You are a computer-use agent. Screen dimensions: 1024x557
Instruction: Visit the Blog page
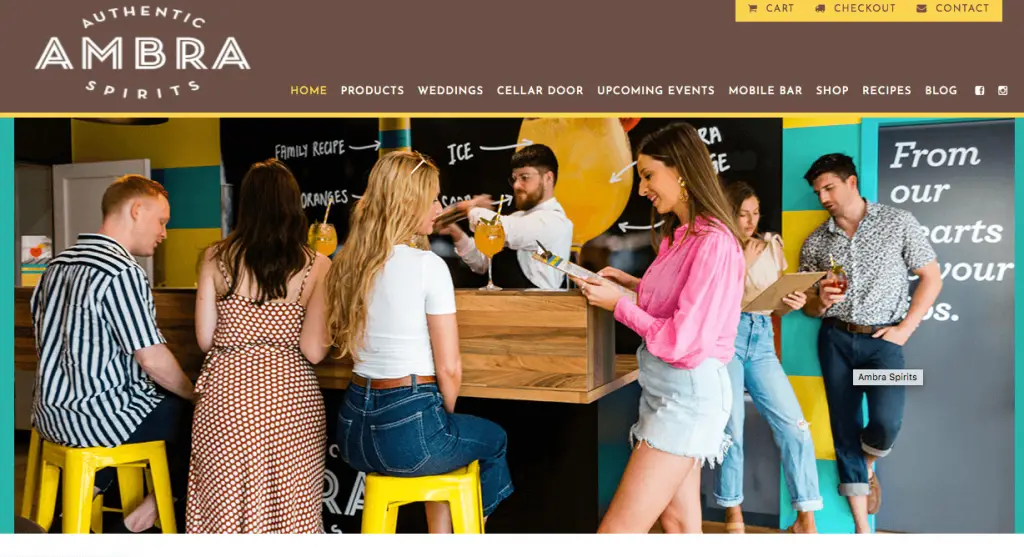tap(940, 91)
